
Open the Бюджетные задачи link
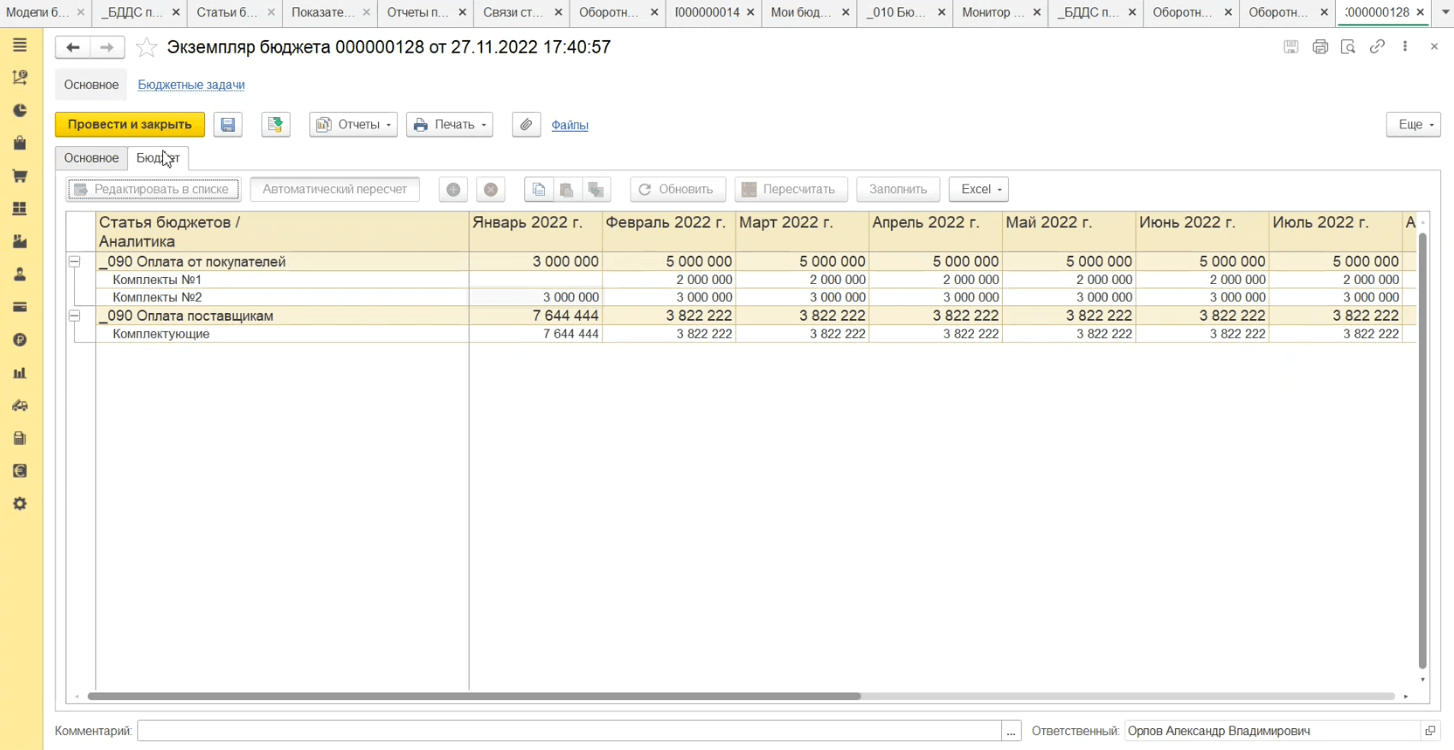click(x=191, y=85)
